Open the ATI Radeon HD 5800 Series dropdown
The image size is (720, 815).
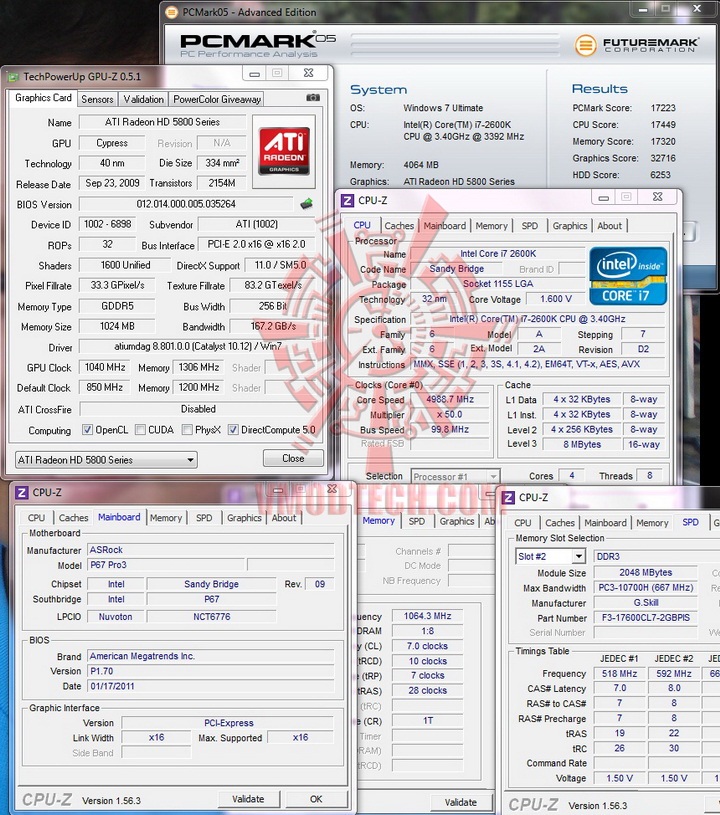pyautogui.click(x=106, y=460)
